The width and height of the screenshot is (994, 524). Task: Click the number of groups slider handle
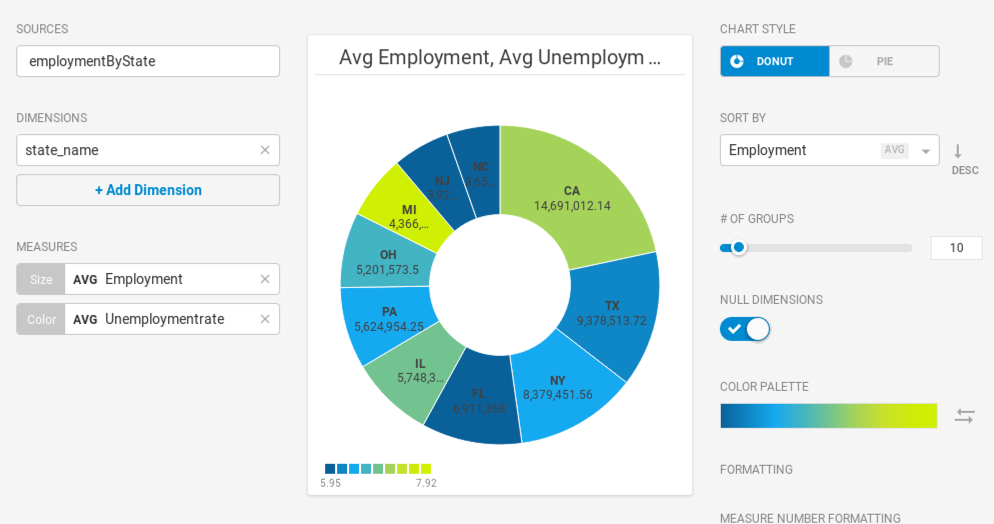[x=739, y=248]
